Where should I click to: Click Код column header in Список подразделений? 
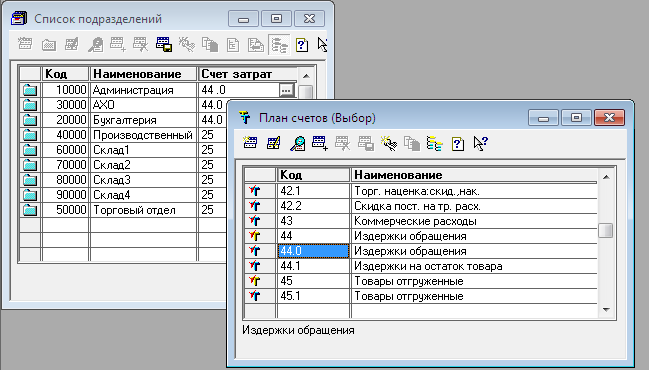pos(65,74)
